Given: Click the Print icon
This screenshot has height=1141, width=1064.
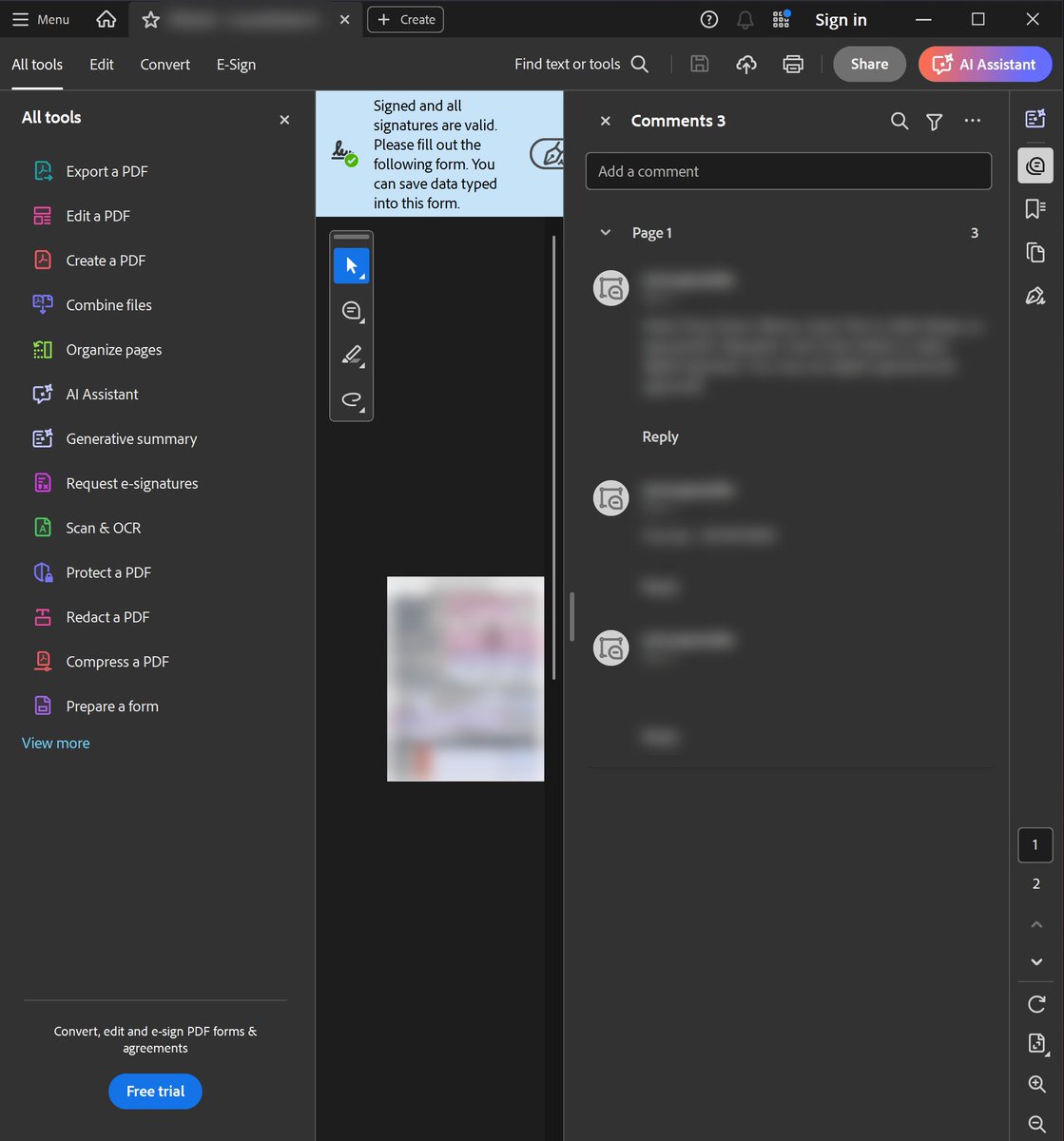Looking at the screenshot, I should click(x=793, y=64).
